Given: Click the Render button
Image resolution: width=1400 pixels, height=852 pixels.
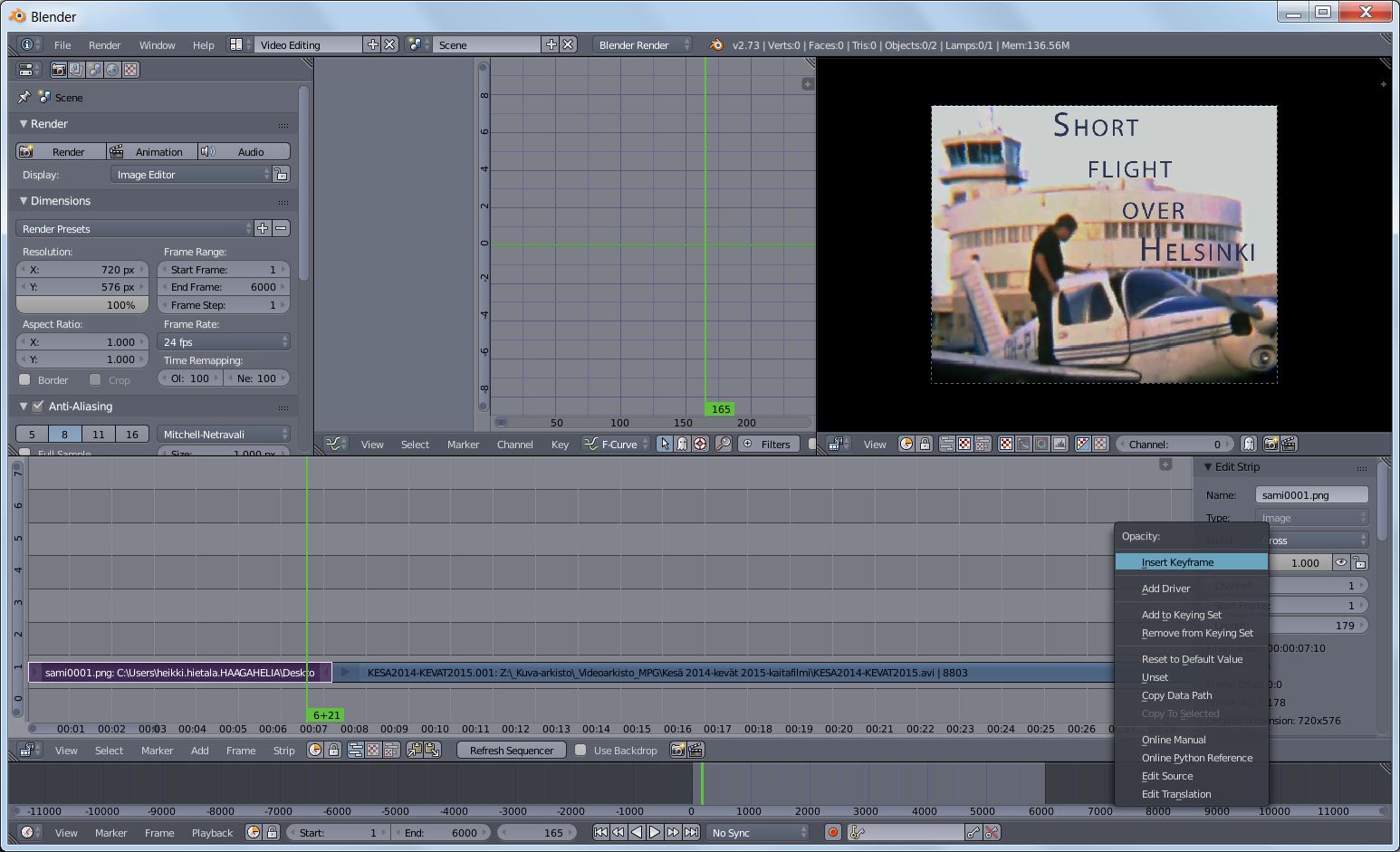Looking at the screenshot, I should [62, 151].
